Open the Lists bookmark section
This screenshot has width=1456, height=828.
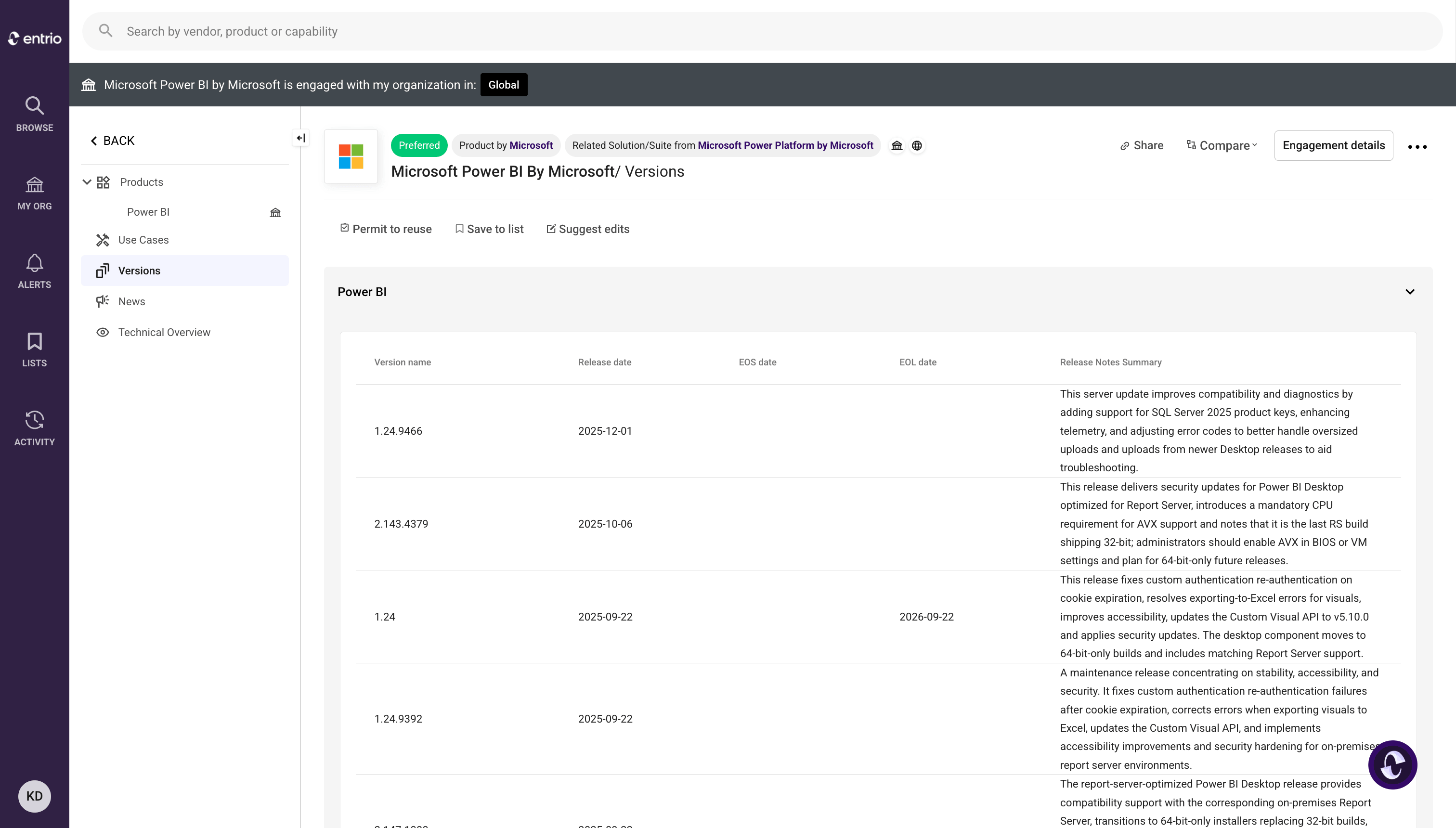[x=35, y=350]
